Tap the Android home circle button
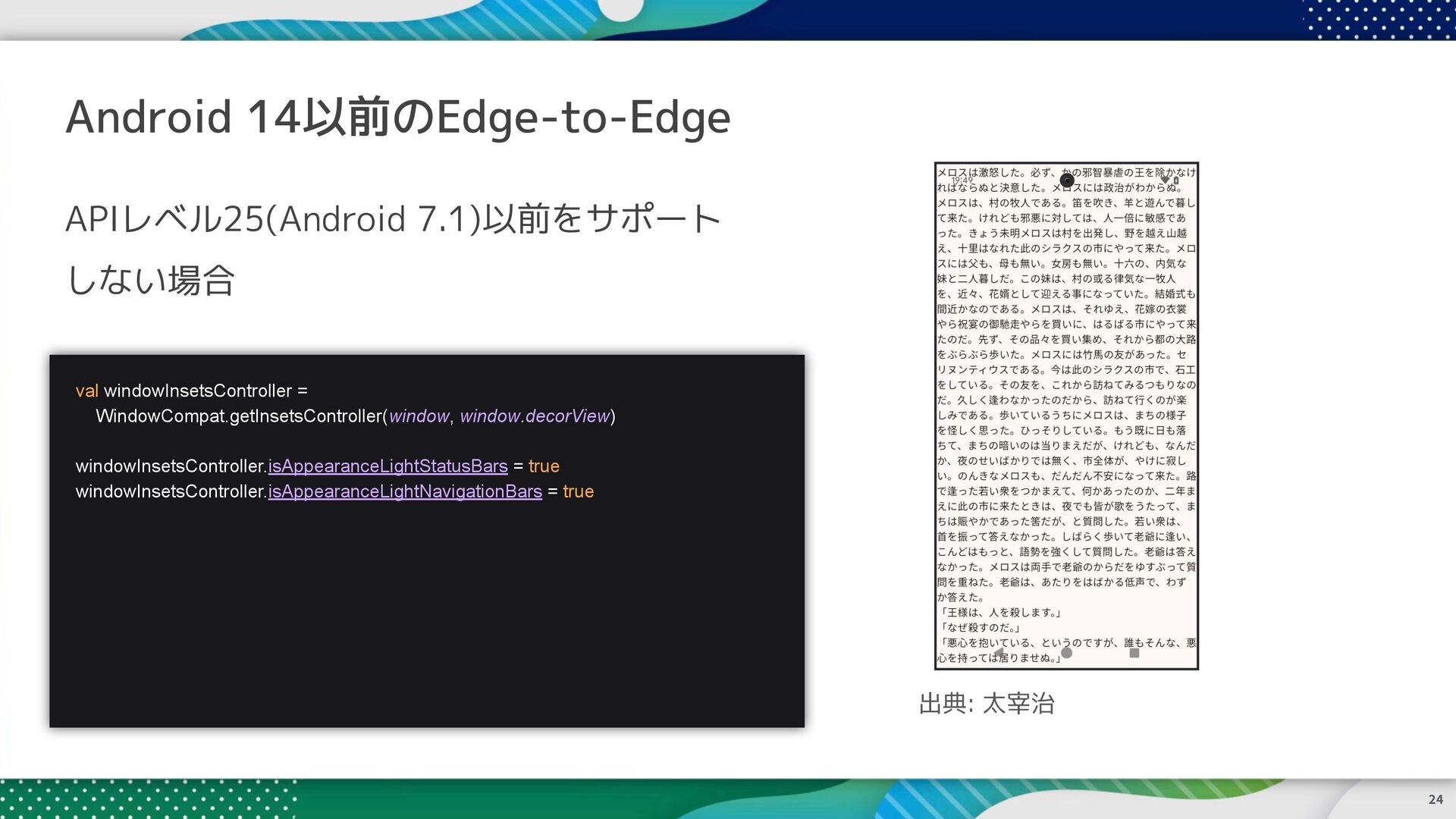The width and height of the screenshot is (1456, 819). [x=1066, y=653]
